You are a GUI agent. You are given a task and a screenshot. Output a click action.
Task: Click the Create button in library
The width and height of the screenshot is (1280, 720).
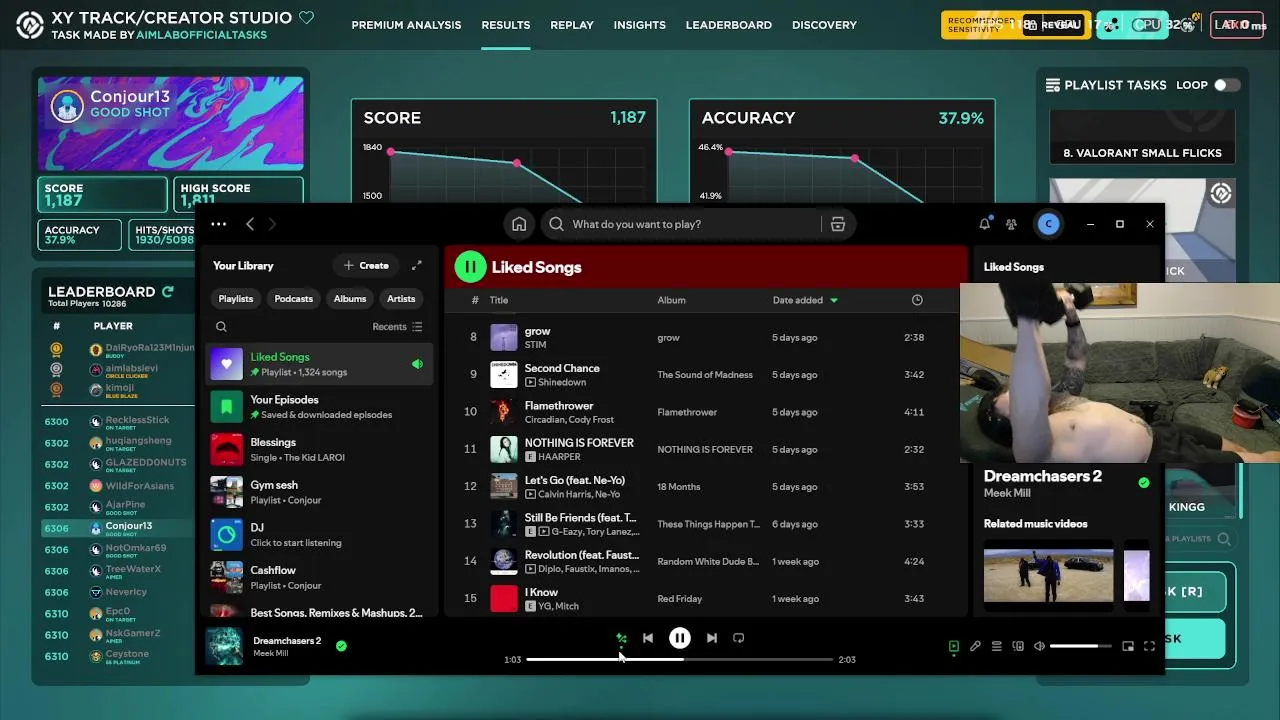366,265
